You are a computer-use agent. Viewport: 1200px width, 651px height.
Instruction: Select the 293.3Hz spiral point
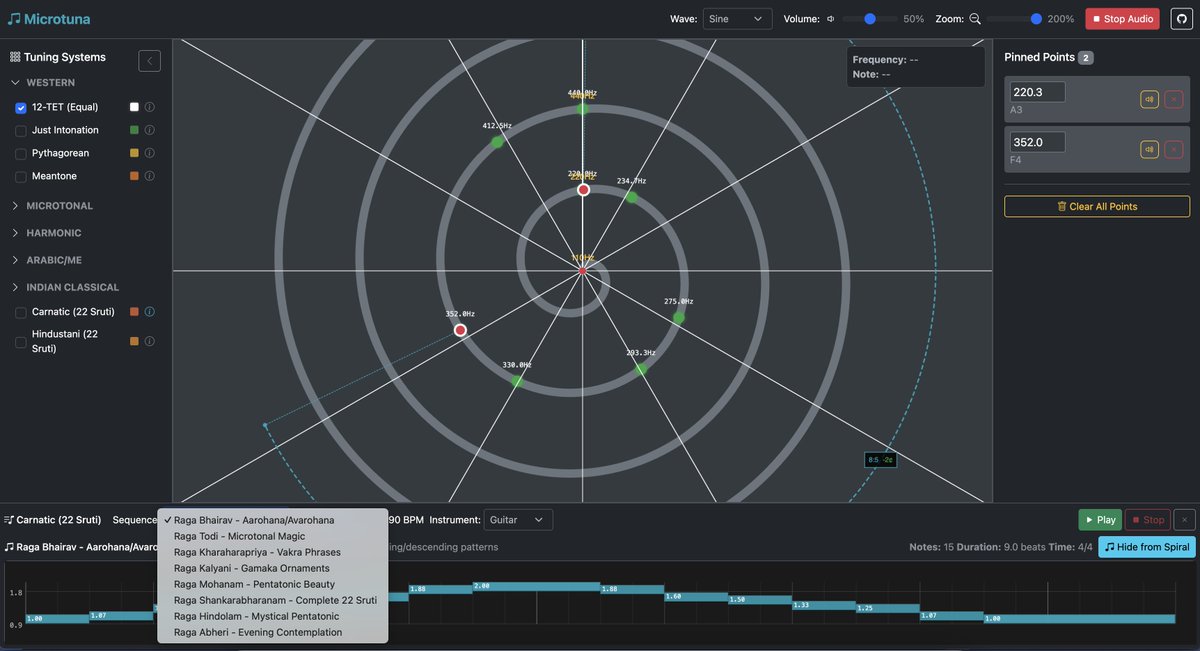641,369
